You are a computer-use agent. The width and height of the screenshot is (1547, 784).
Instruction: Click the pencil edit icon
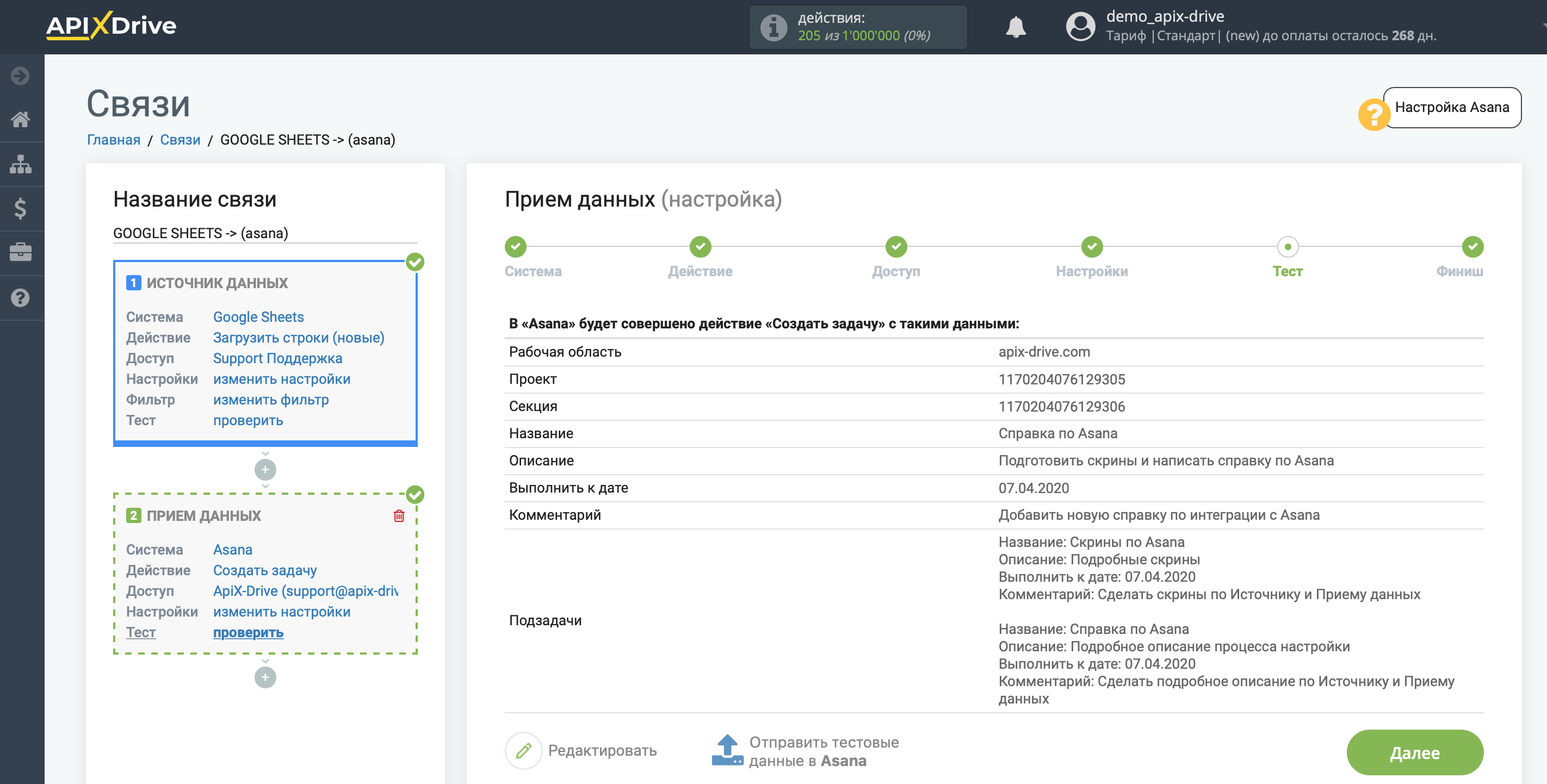[523, 750]
